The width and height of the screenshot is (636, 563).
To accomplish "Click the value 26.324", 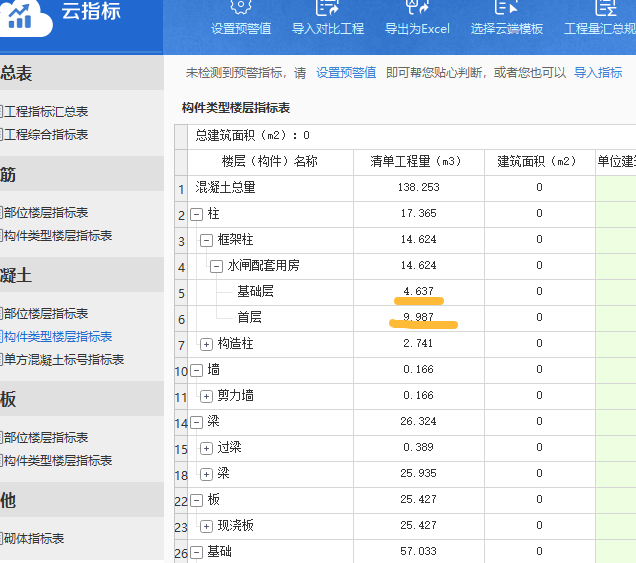I will (418, 421).
